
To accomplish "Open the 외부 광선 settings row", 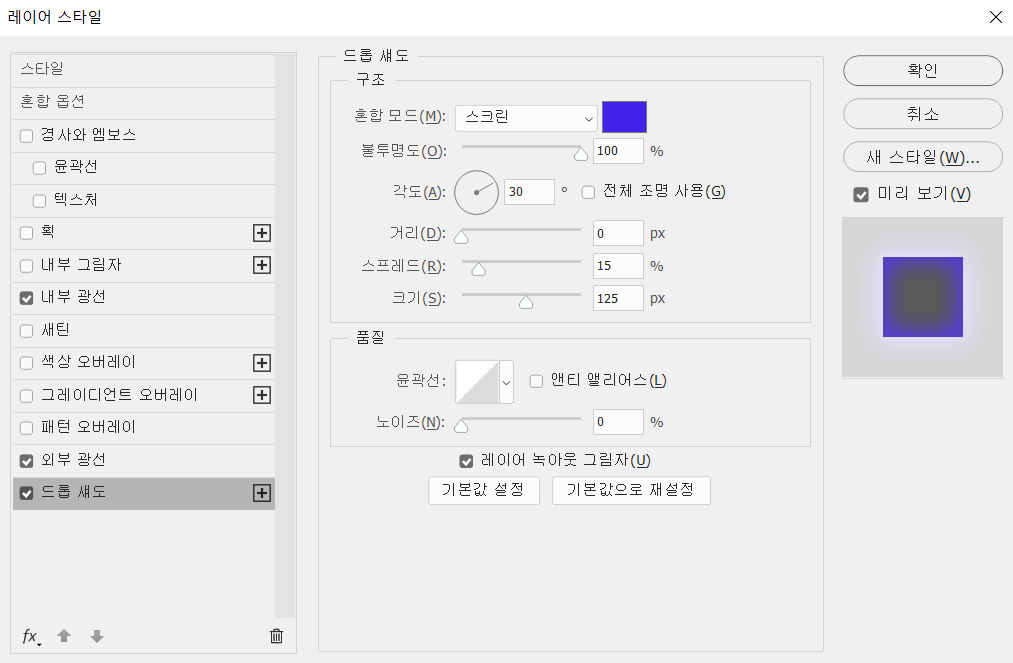I will tap(143, 460).
